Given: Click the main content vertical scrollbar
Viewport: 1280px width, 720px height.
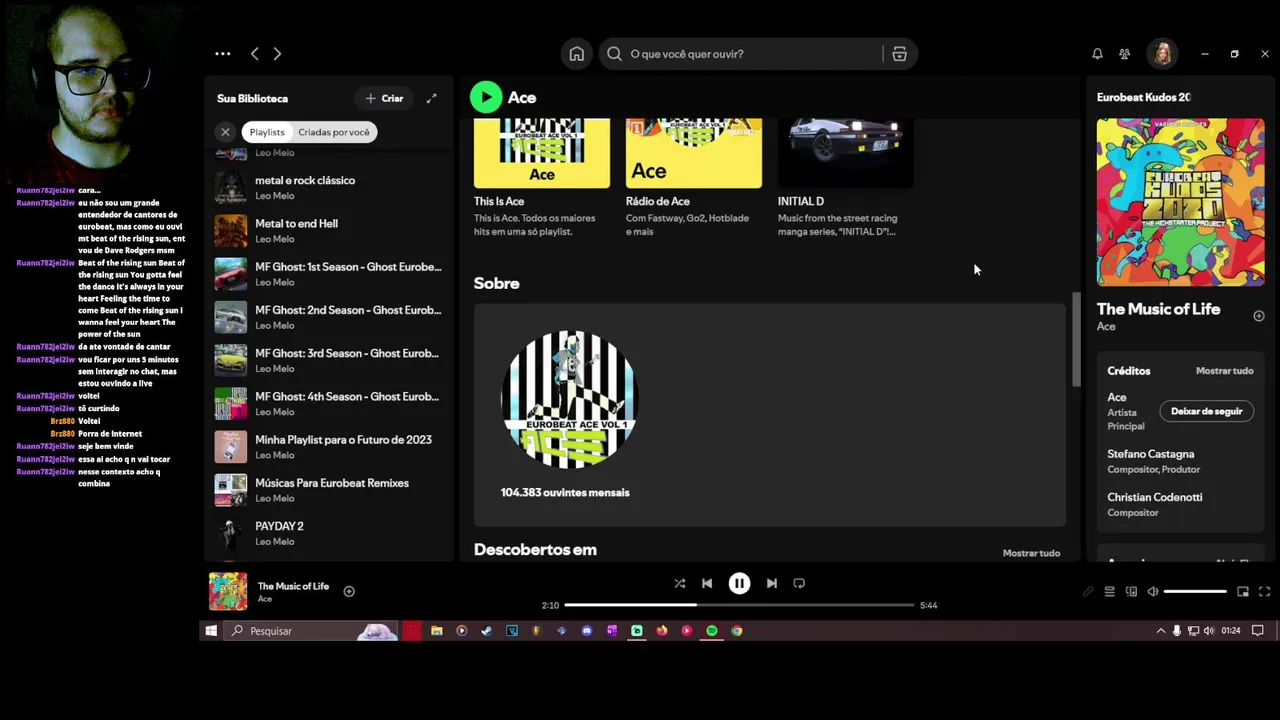Looking at the screenshot, I should click(1076, 340).
